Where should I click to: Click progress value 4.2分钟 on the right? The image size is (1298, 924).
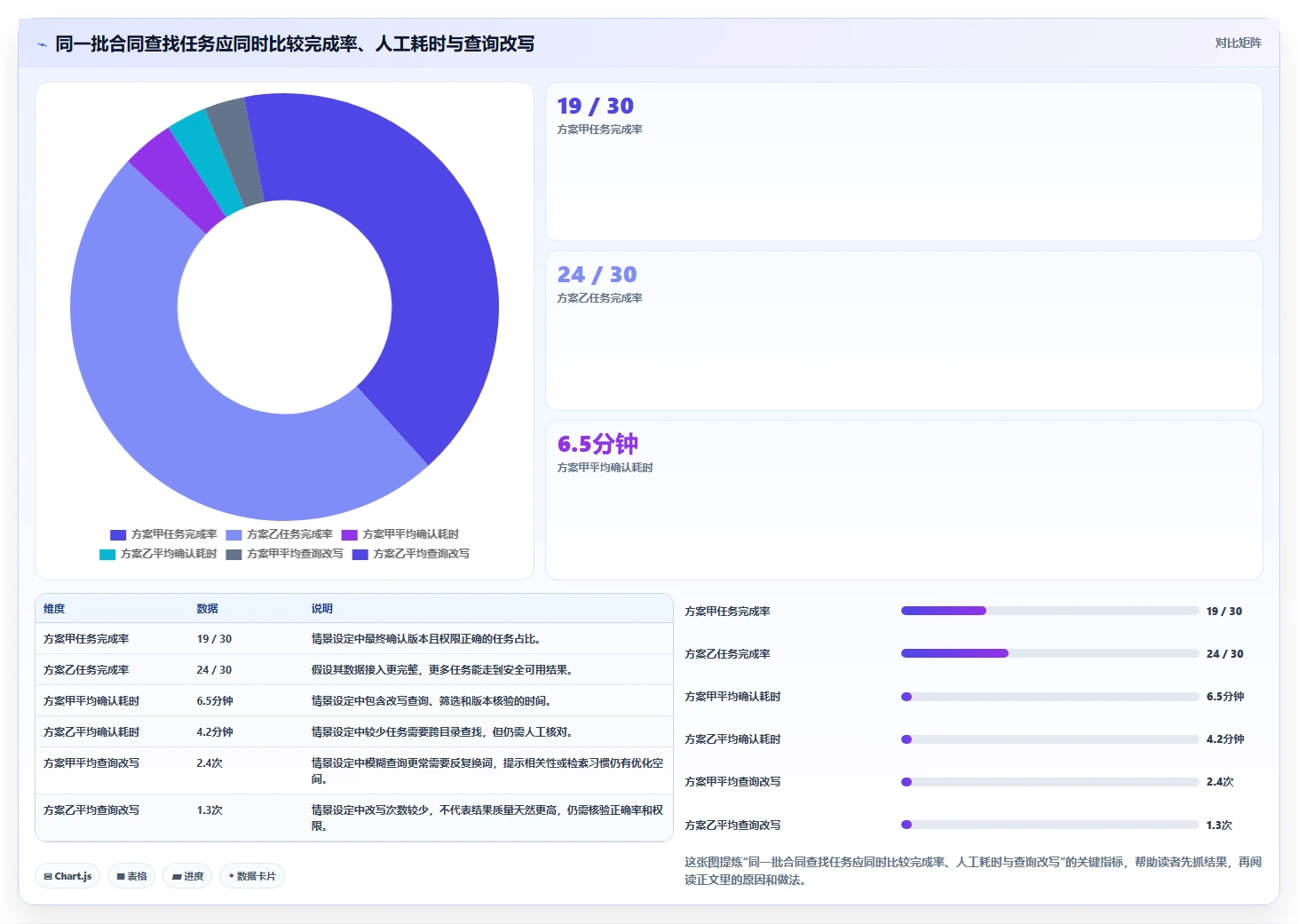point(1225,739)
